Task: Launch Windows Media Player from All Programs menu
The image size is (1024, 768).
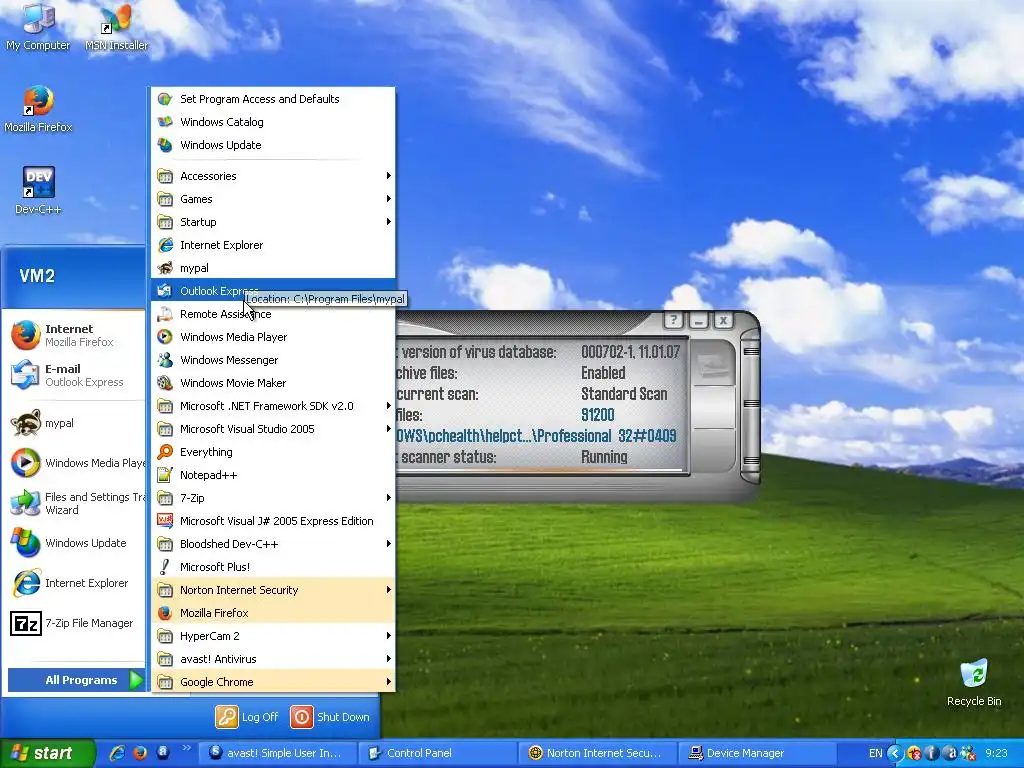Action: coord(273,337)
